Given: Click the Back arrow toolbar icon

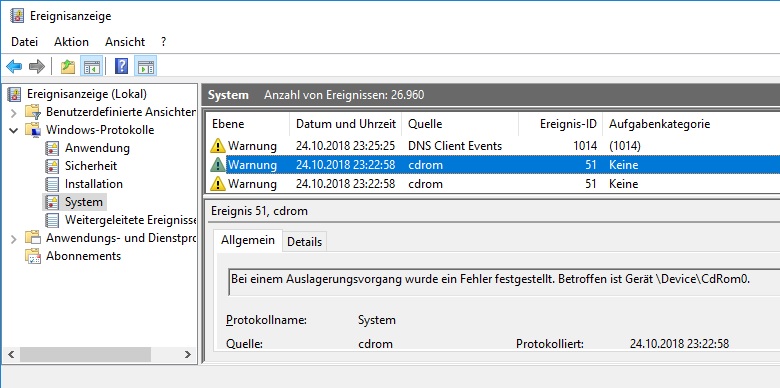Looking at the screenshot, I should (14, 66).
